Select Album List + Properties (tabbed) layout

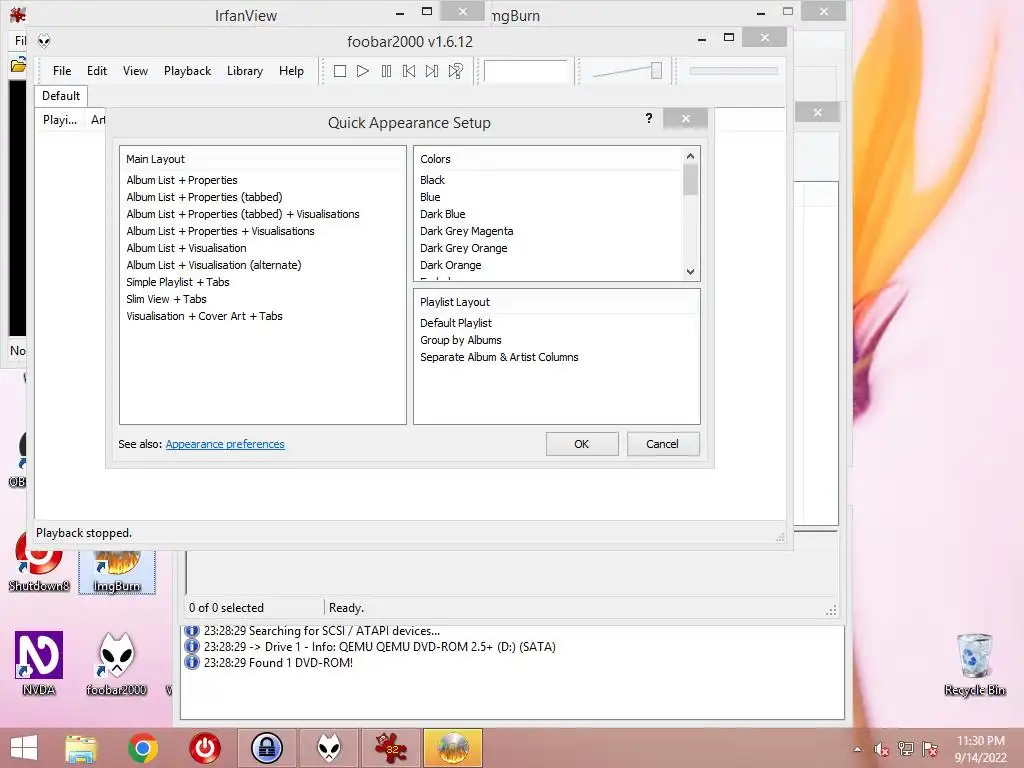tap(204, 197)
